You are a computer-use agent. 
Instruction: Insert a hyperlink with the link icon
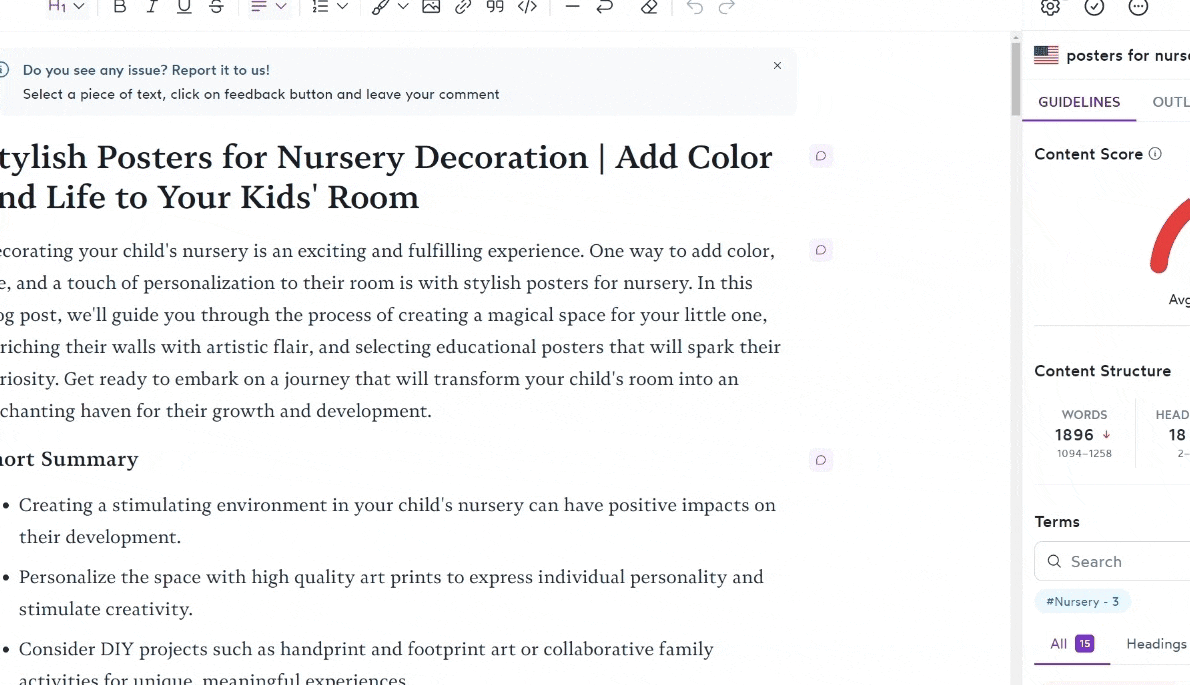(x=463, y=7)
